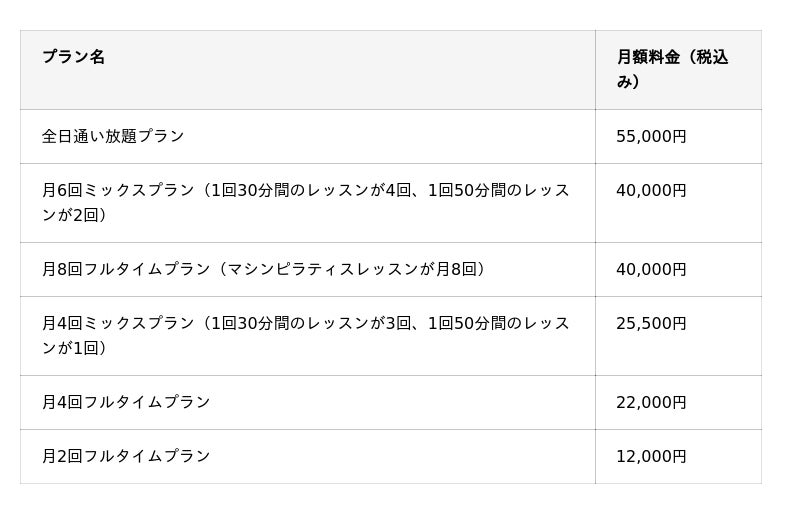
Task: Click the 12,000円 price cell
Action: coord(651,456)
